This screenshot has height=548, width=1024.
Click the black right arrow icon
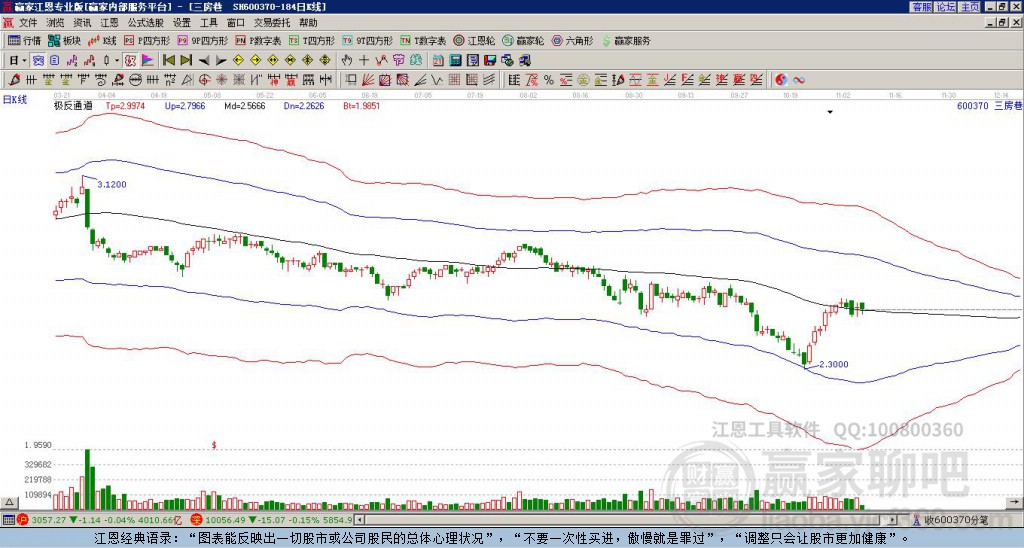tap(221, 61)
